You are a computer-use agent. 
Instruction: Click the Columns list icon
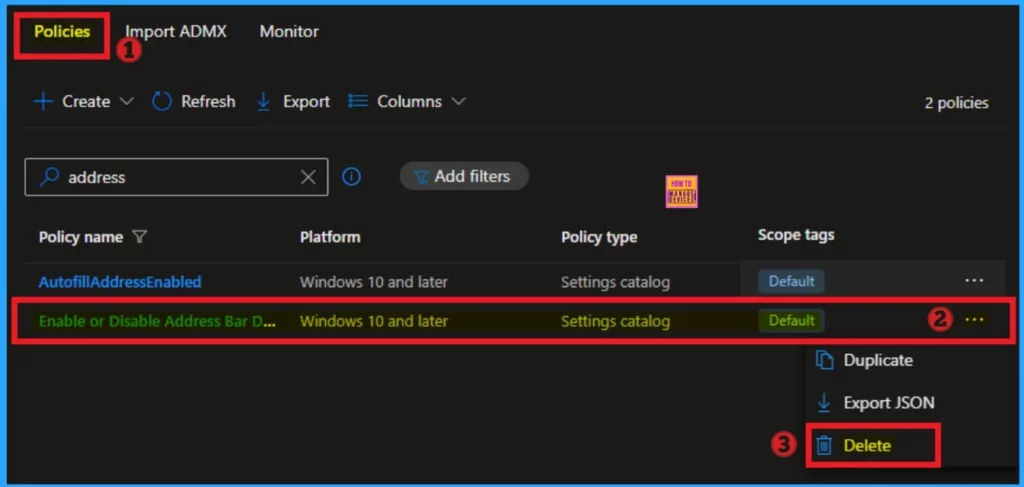click(x=358, y=101)
